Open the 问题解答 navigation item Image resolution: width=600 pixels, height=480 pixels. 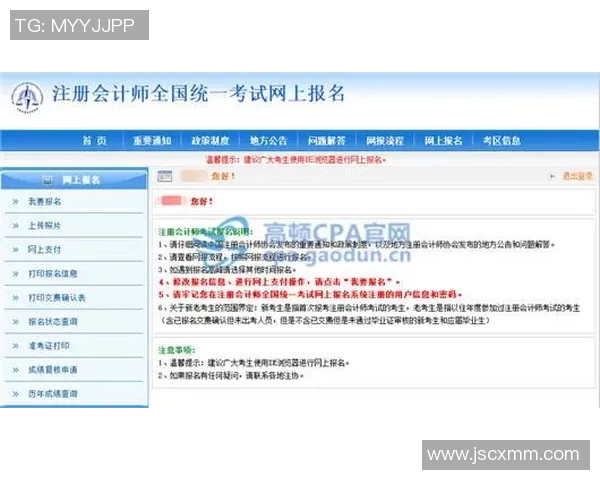point(327,140)
